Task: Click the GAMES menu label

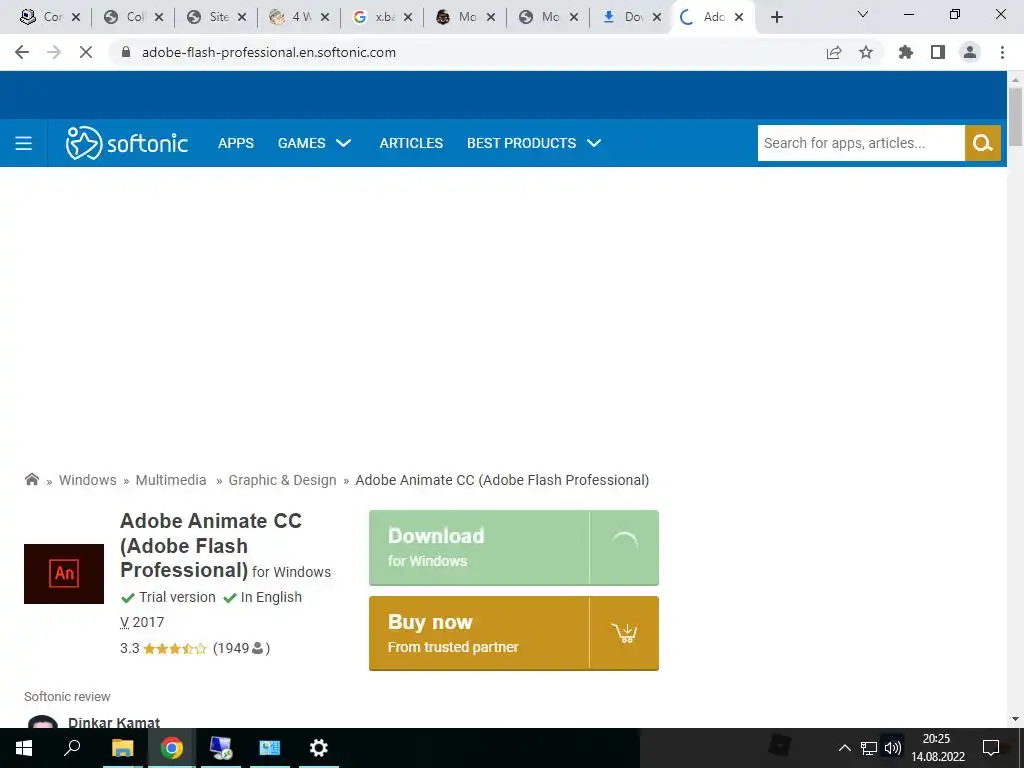Action: click(301, 143)
